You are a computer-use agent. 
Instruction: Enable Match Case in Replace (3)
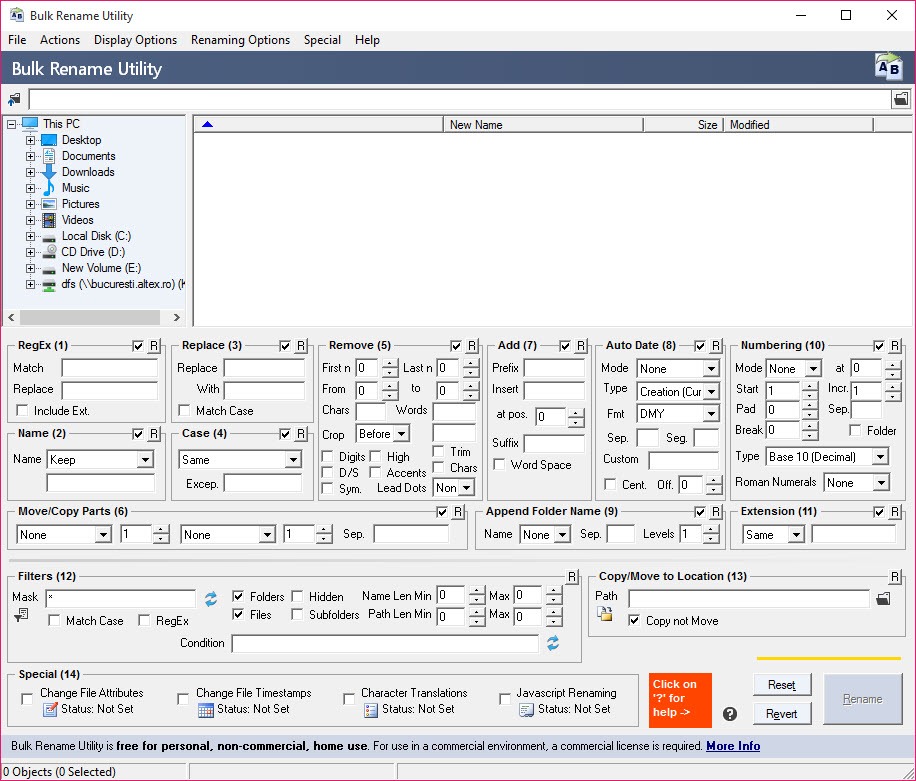pyautogui.click(x=184, y=410)
